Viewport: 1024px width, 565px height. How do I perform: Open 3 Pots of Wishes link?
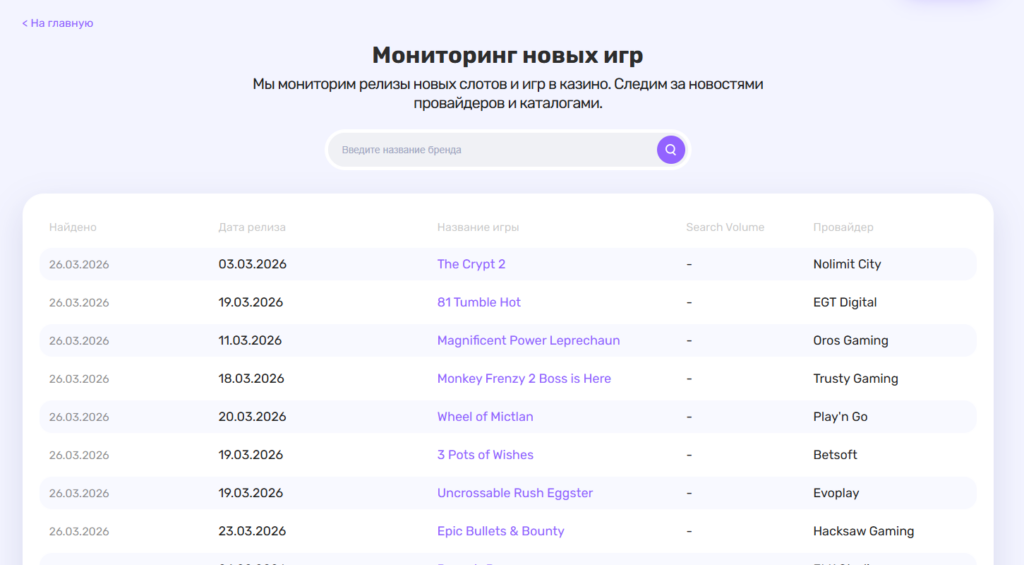(x=485, y=455)
